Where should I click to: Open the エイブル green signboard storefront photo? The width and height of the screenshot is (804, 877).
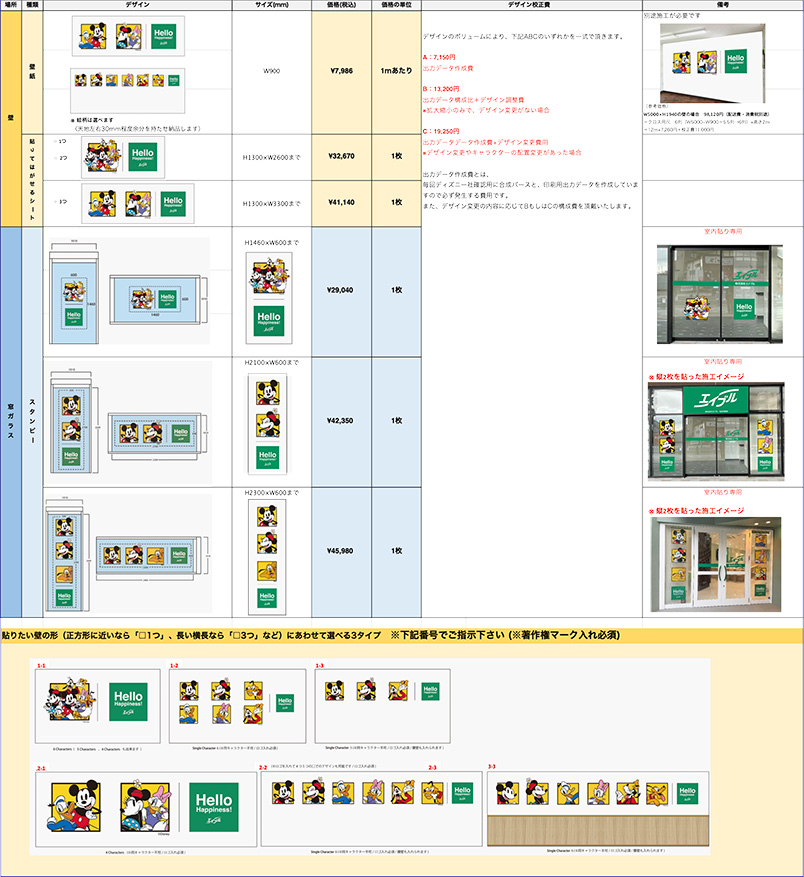[x=716, y=431]
